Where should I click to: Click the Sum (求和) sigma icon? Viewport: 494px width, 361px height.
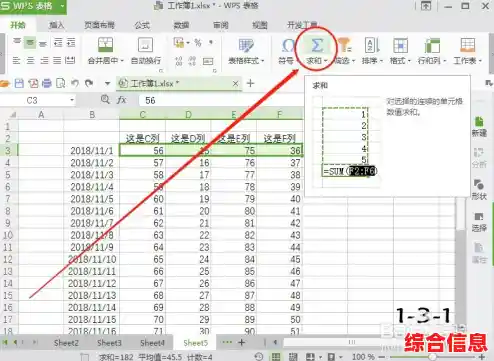click(316, 45)
